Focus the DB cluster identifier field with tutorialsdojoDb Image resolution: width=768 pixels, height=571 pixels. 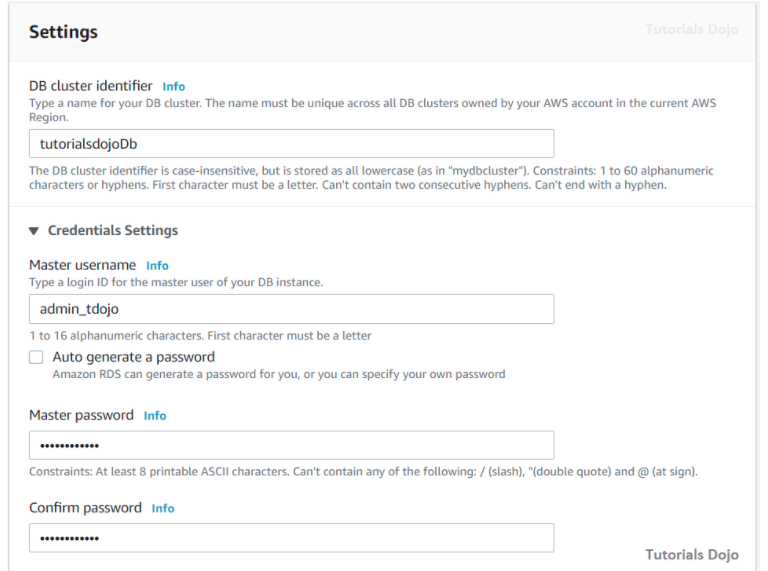[x=291, y=144]
